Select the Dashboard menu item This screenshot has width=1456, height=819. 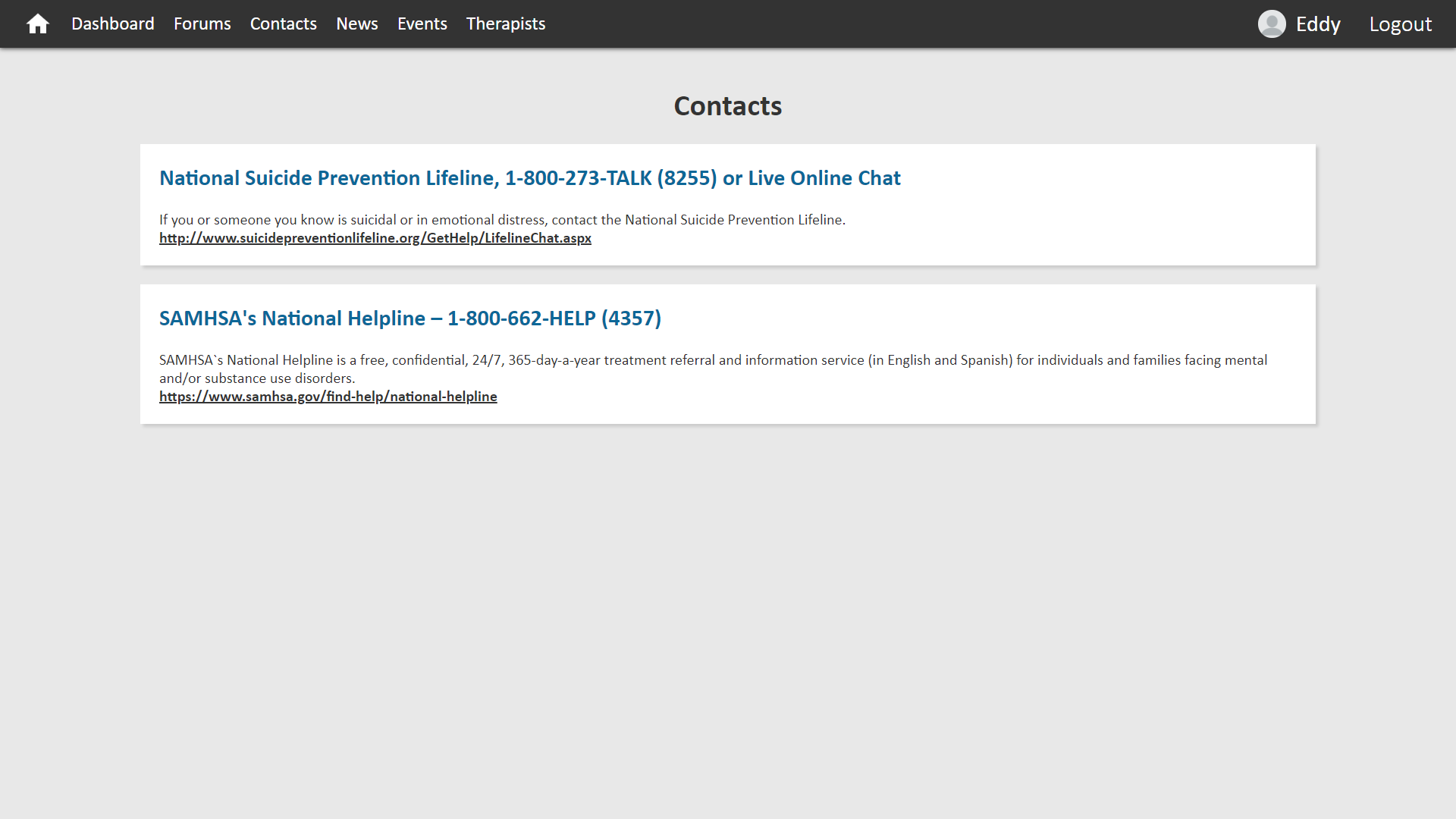113,24
